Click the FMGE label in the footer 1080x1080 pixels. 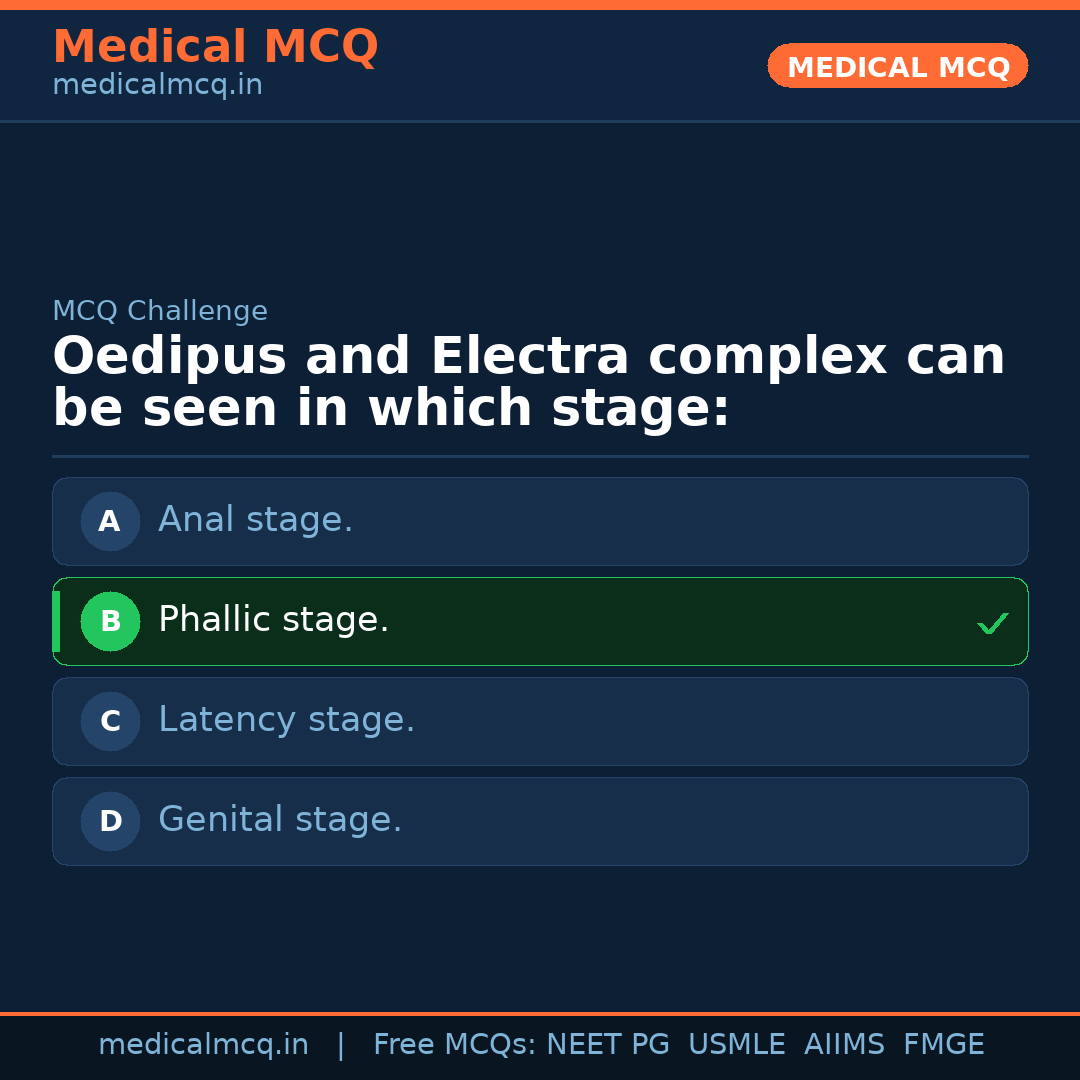(x=943, y=1043)
